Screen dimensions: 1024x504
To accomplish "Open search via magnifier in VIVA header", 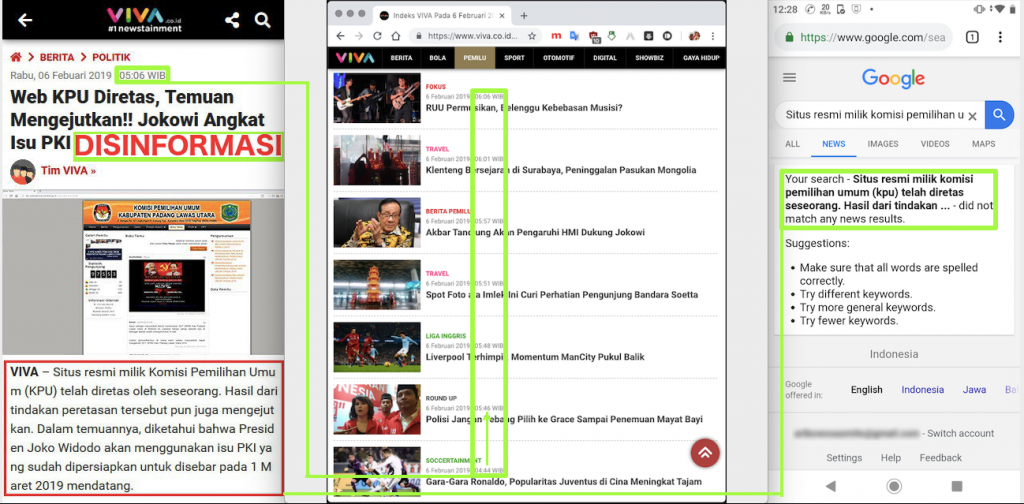I will 263,20.
